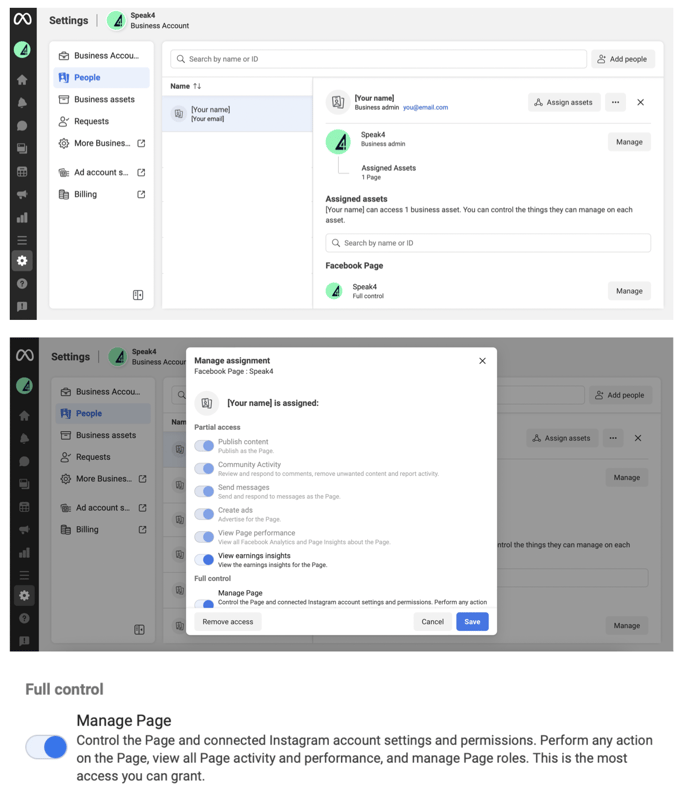Sort the people list by Name in upper screenshot
This screenshot has height=789, width=688.
click(186, 87)
